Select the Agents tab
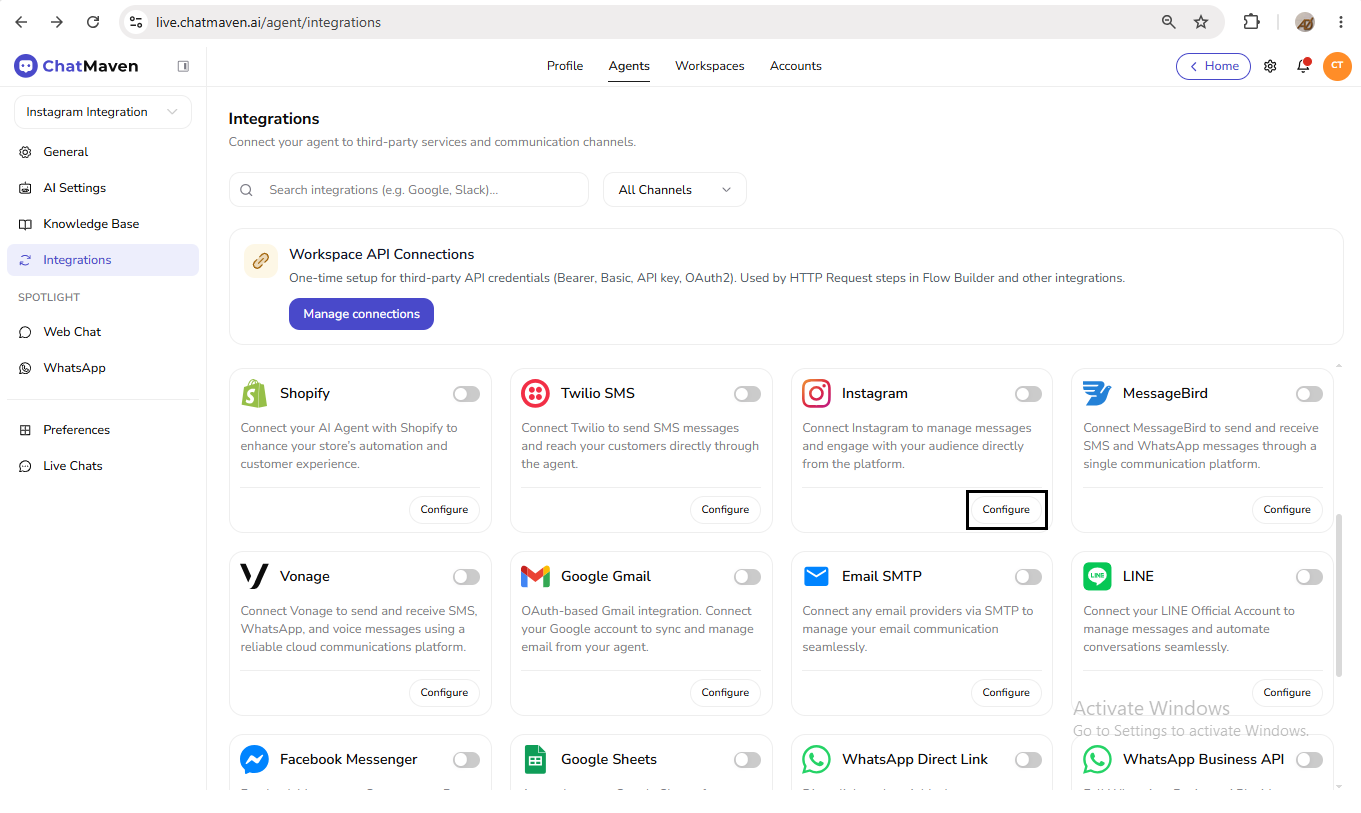This screenshot has width=1361, height=813. [x=629, y=66]
